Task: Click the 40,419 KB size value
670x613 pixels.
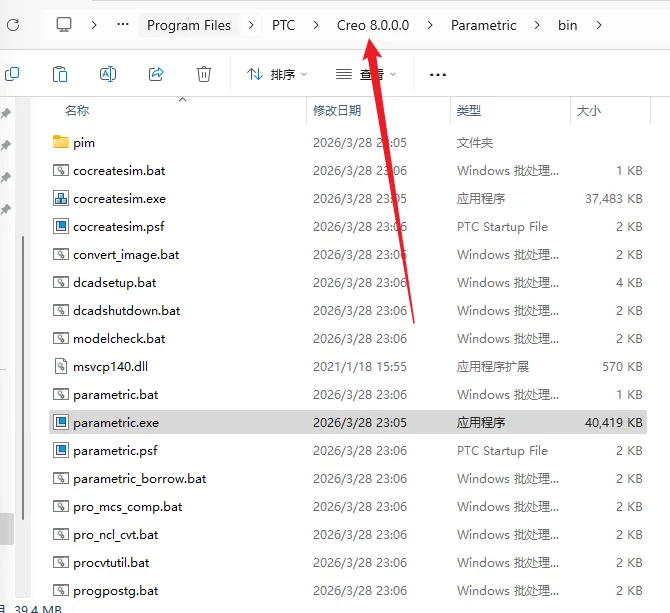Action: pos(614,422)
